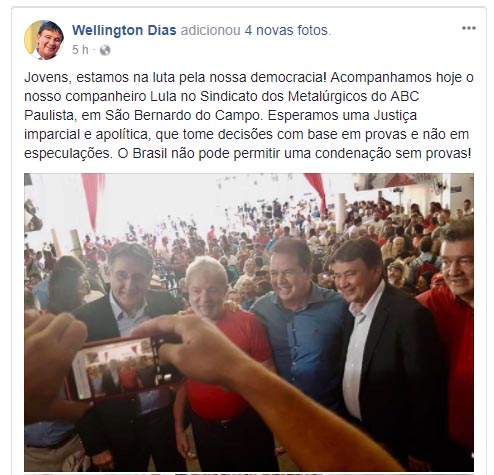Open the "4 novas fotos" link

point(286,30)
